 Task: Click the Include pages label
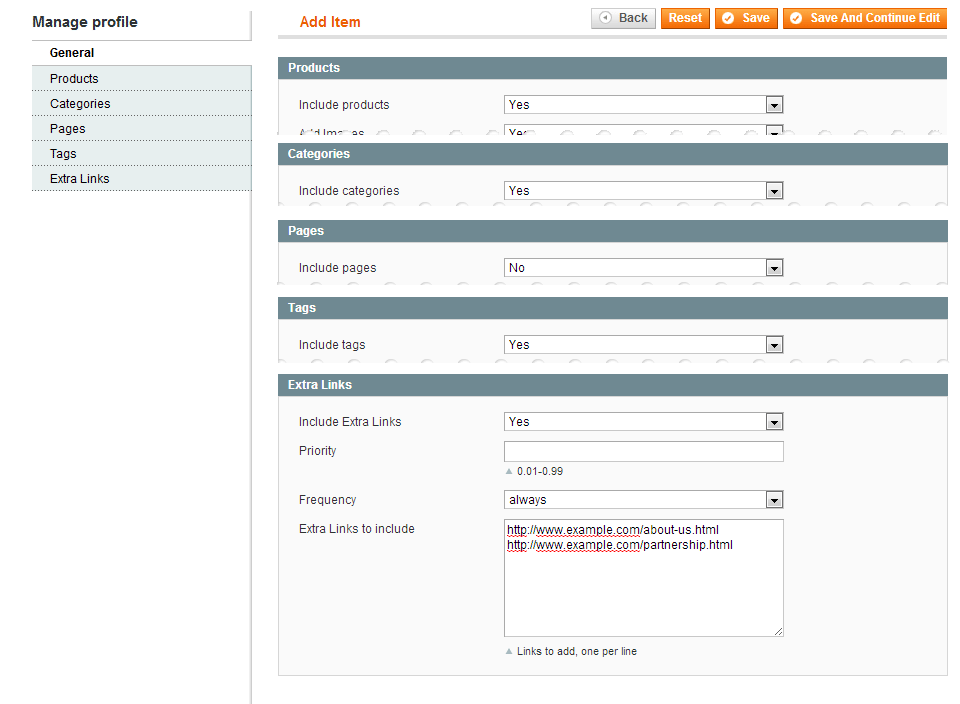337,268
